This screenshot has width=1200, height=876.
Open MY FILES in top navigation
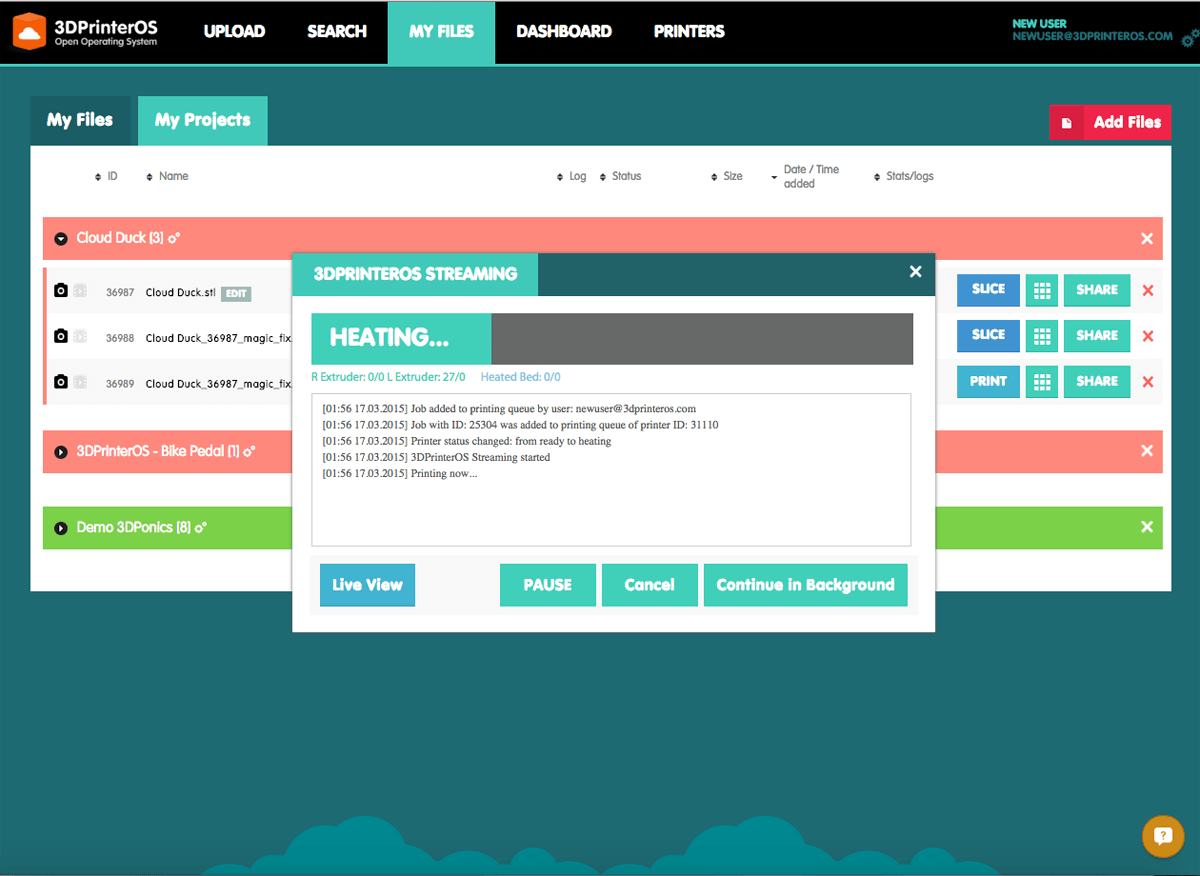click(x=441, y=32)
